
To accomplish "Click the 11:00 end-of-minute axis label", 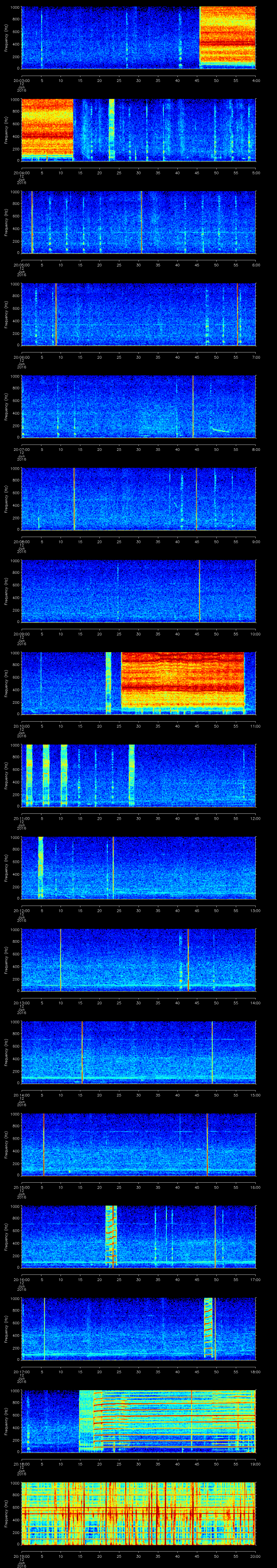I will 255,726.
